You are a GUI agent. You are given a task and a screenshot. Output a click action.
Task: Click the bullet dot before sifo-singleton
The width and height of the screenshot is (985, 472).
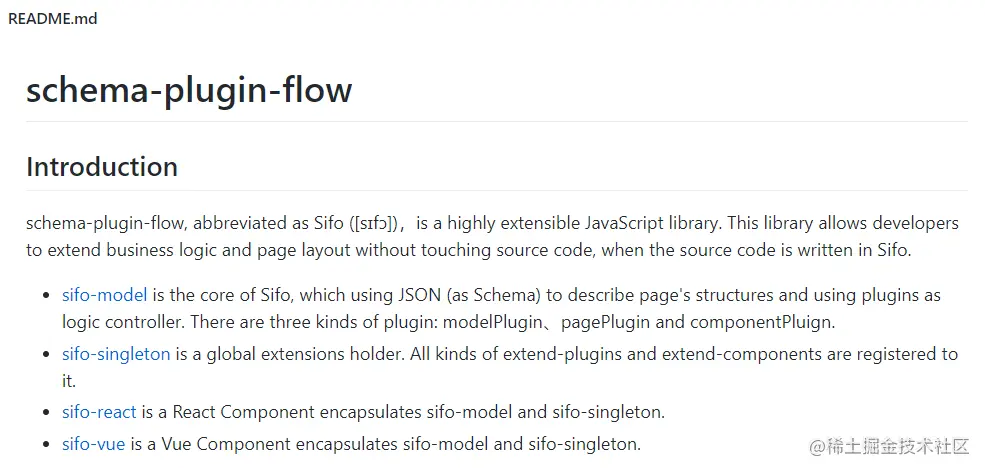tap(45, 354)
